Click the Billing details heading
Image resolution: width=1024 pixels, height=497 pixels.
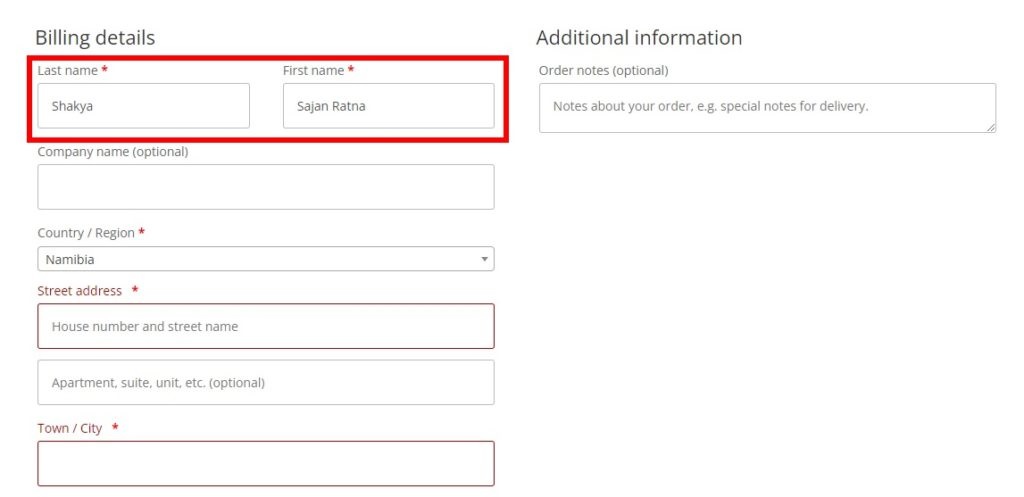(95, 38)
